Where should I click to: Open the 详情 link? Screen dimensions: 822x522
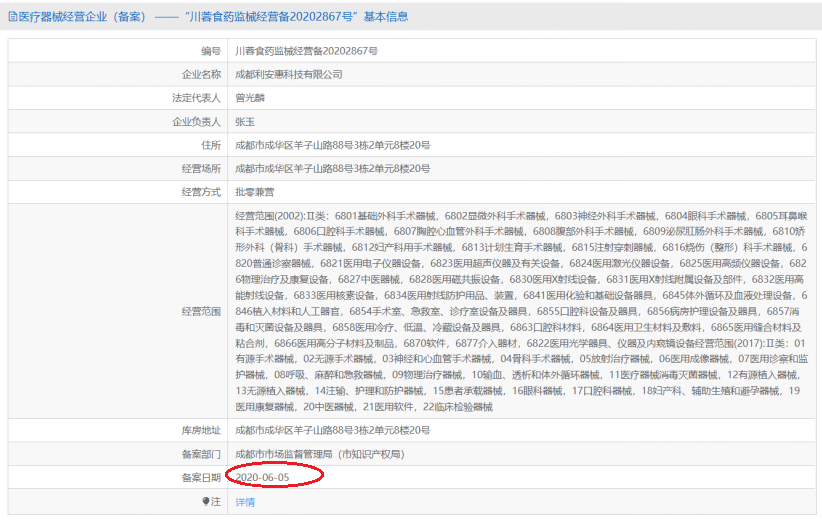point(245,502)
